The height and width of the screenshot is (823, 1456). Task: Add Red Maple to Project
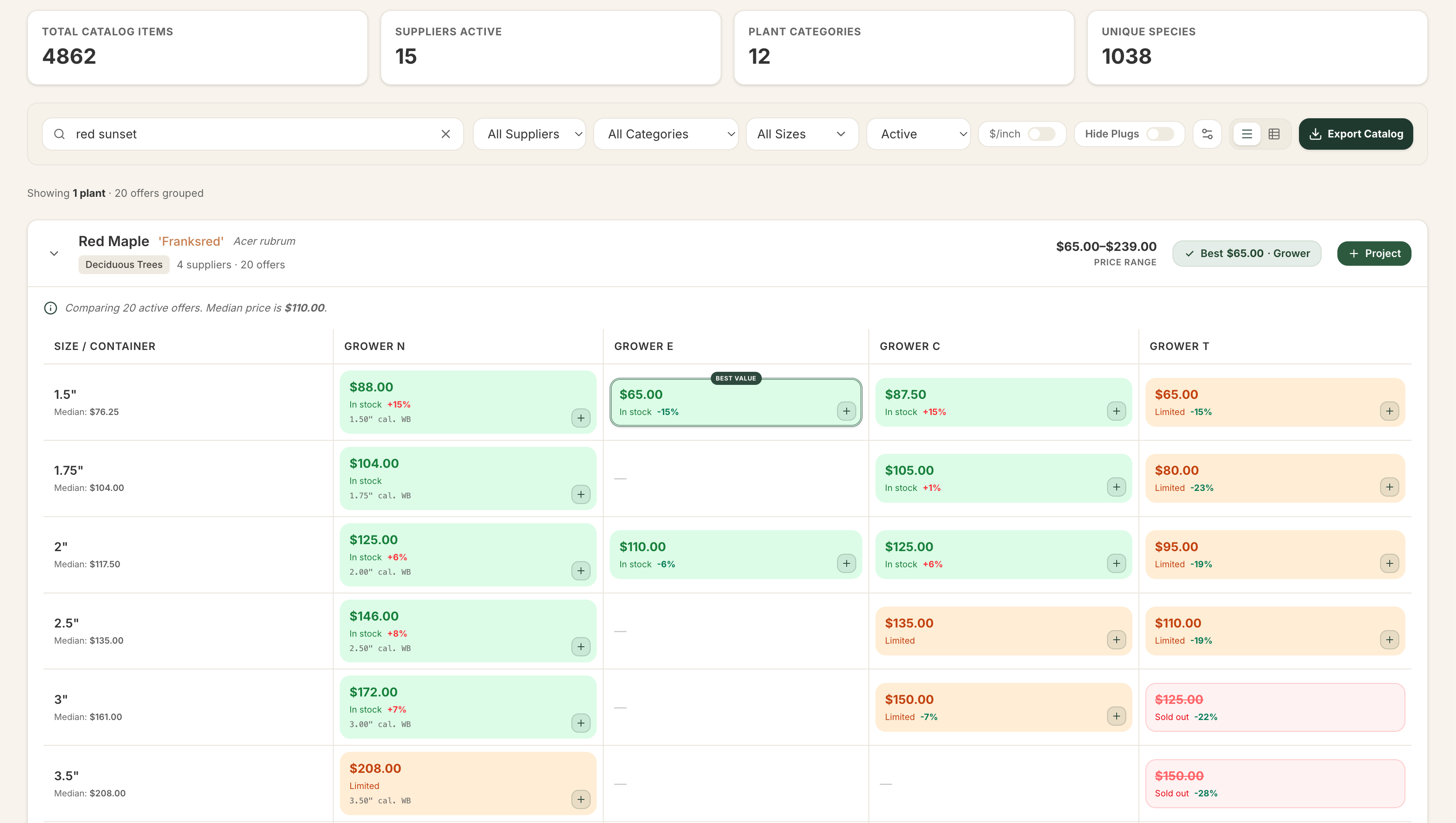click(x=1374, y=254)
